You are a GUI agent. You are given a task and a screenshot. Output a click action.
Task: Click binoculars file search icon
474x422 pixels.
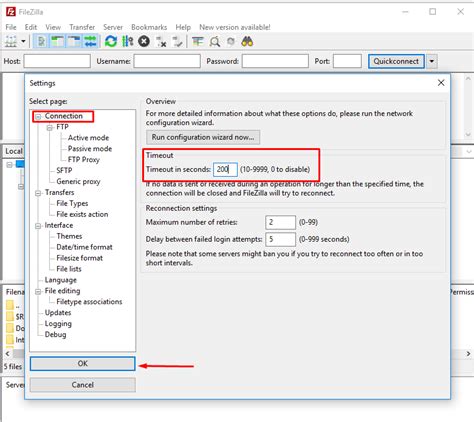247,42
